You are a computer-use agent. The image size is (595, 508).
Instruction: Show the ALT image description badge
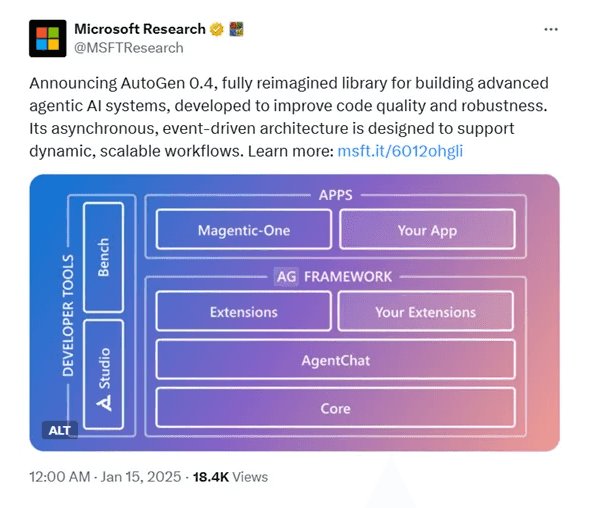pos(60,430)
